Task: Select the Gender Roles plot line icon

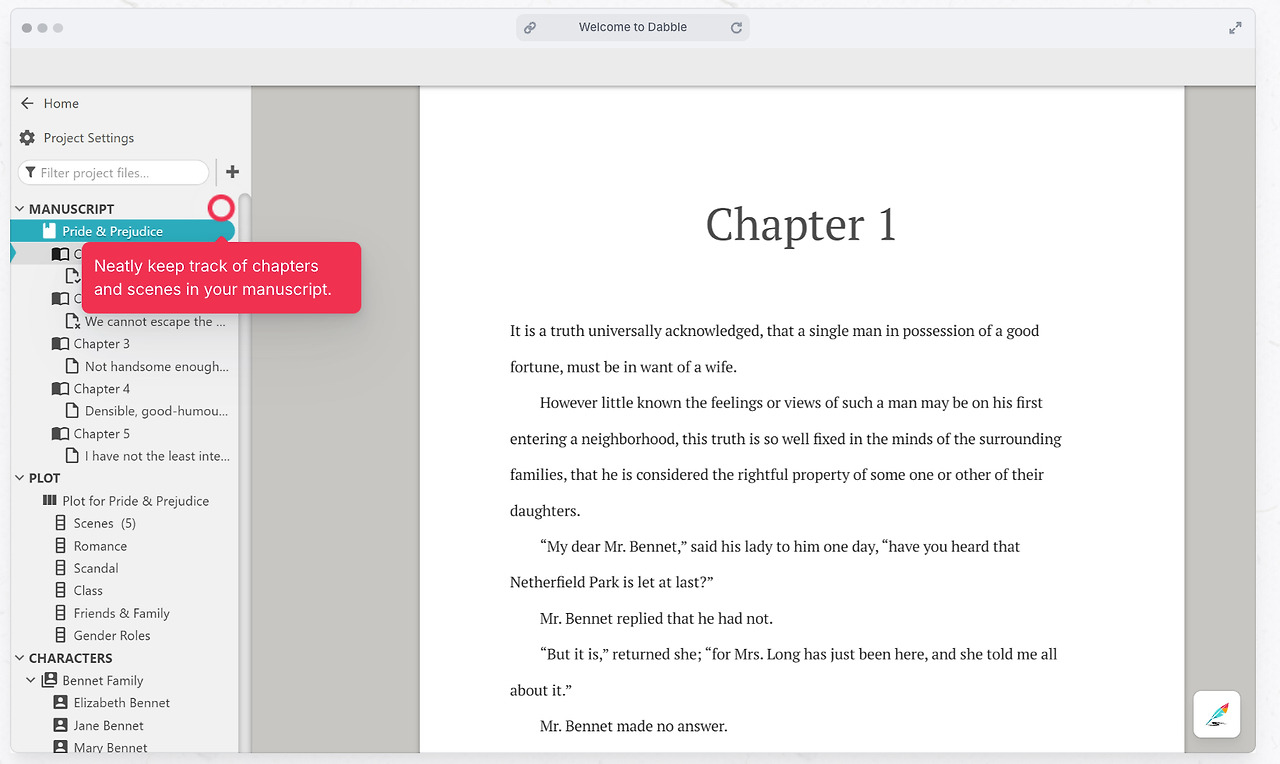Action: (x=60, y=636)
